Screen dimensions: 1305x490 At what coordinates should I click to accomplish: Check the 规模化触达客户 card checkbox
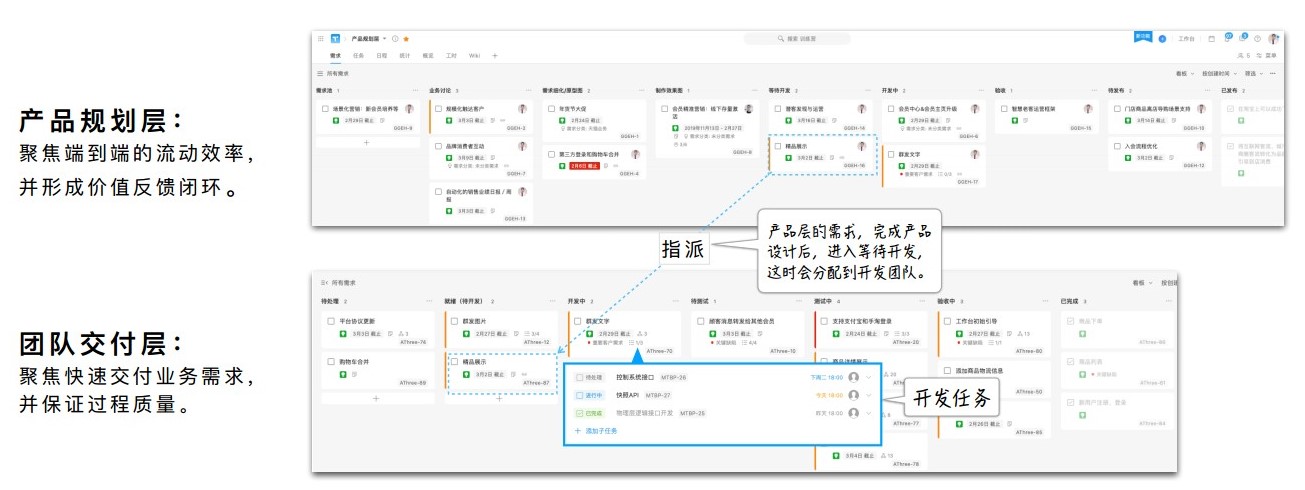438,109
